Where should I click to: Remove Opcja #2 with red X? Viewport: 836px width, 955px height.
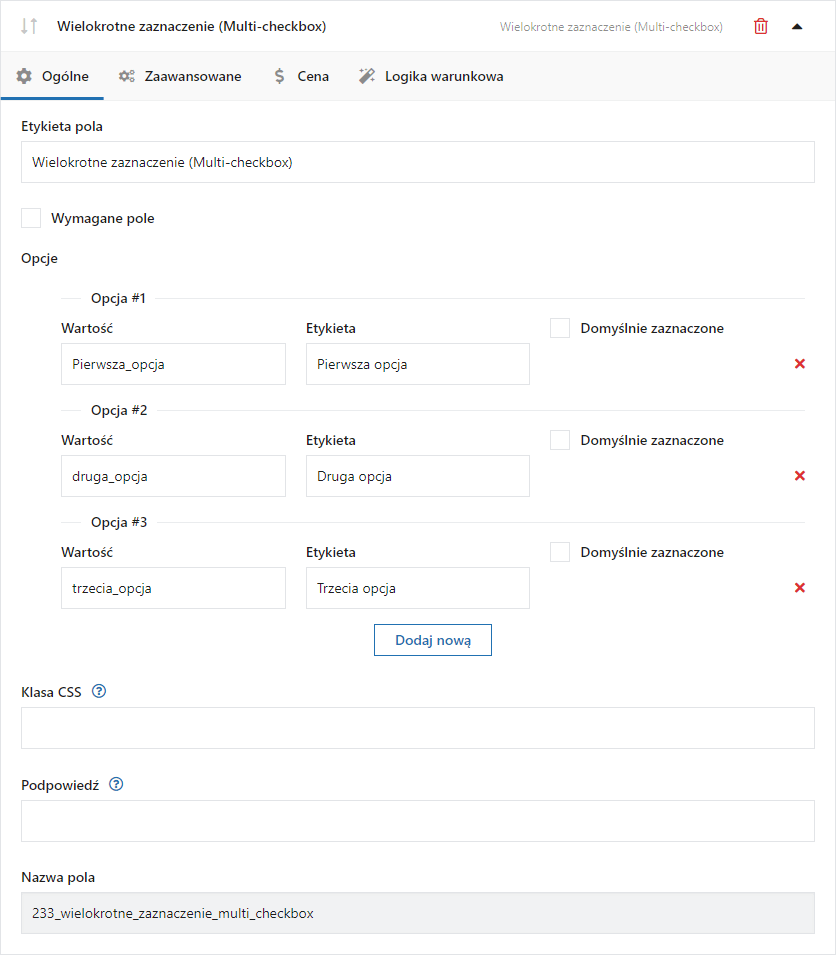pyautogui.click(x=799, y=476)
